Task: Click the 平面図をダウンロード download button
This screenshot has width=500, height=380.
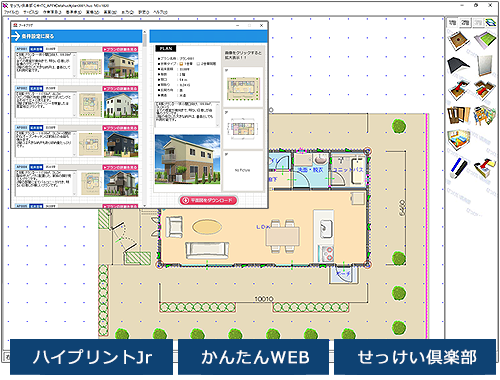Action: click(208, 200)
